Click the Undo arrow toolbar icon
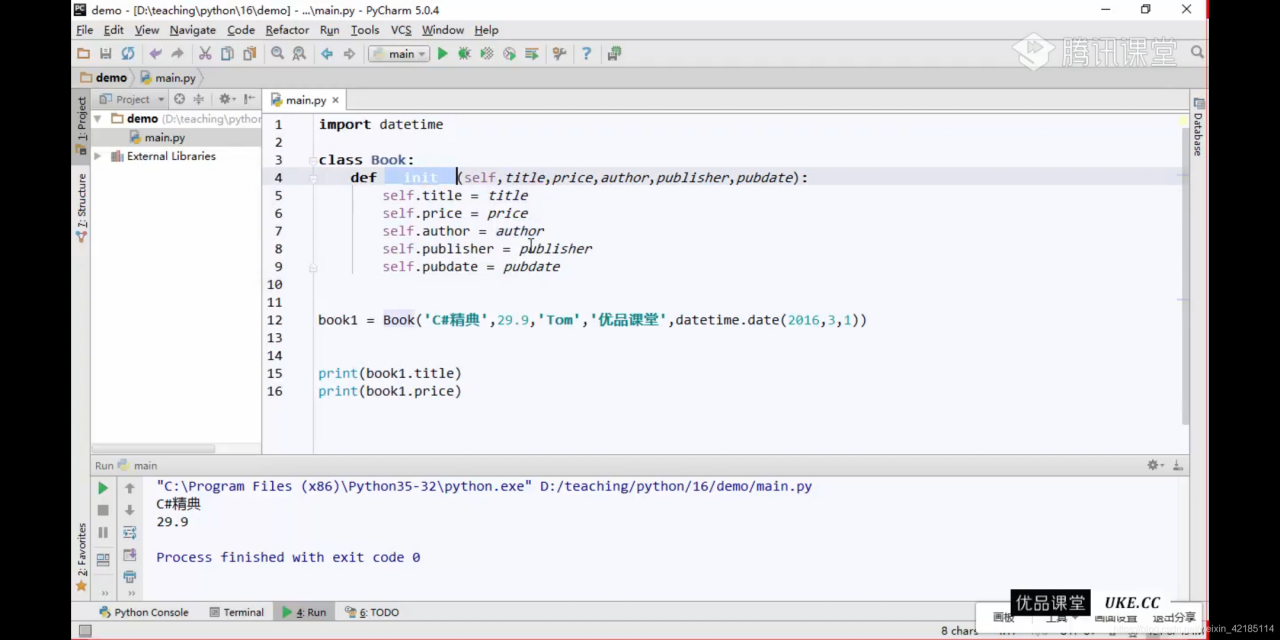Screen dimensions: 1280x640 155,54
